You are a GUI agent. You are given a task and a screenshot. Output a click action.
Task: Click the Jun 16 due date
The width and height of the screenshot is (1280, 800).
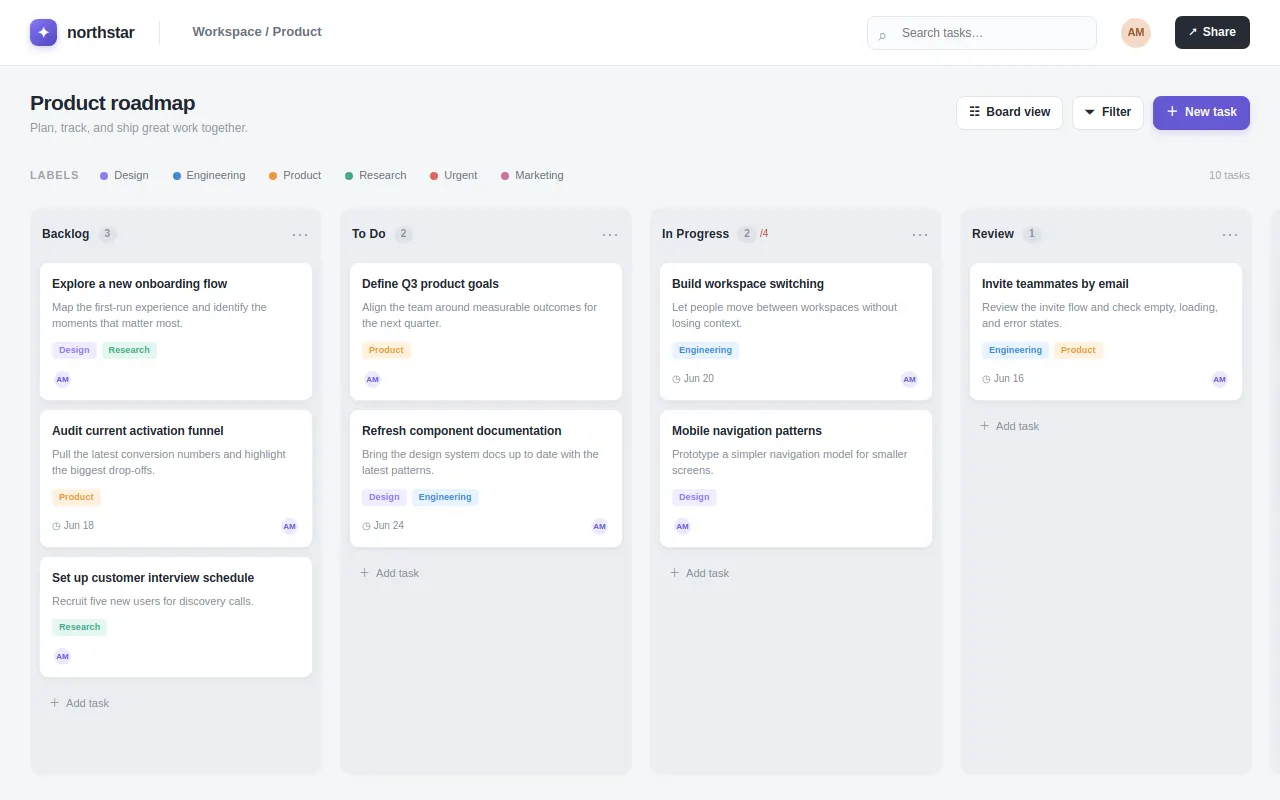click(x=1003, y=379)
